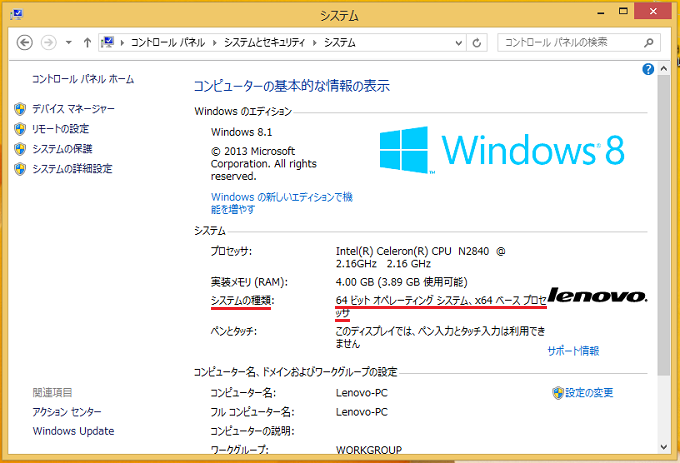
Task: Click shield icon next to 設定の変更
Action: 558,393
